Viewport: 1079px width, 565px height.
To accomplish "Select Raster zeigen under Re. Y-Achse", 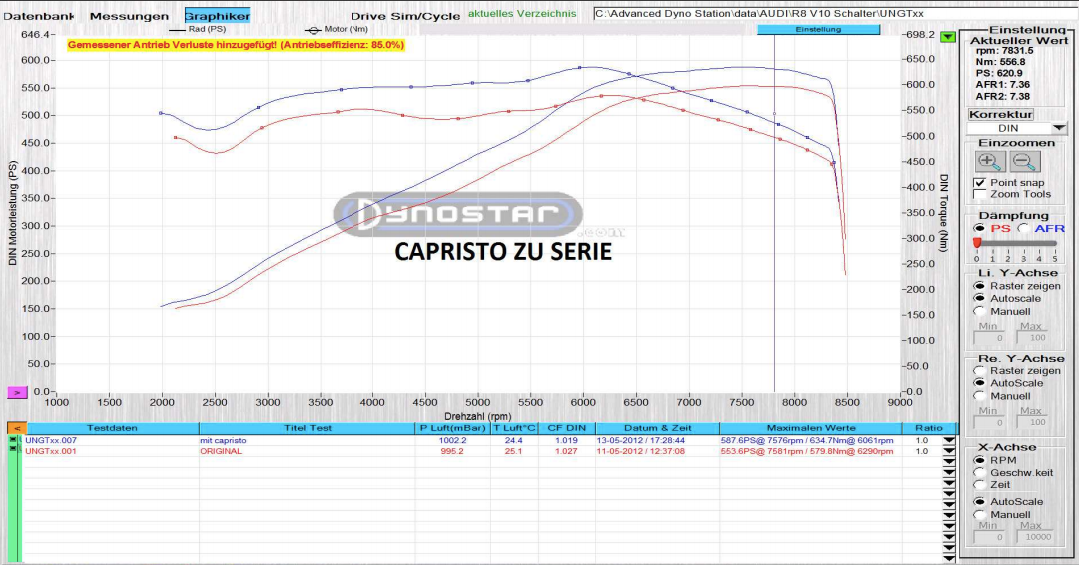I will click(979, 370).
